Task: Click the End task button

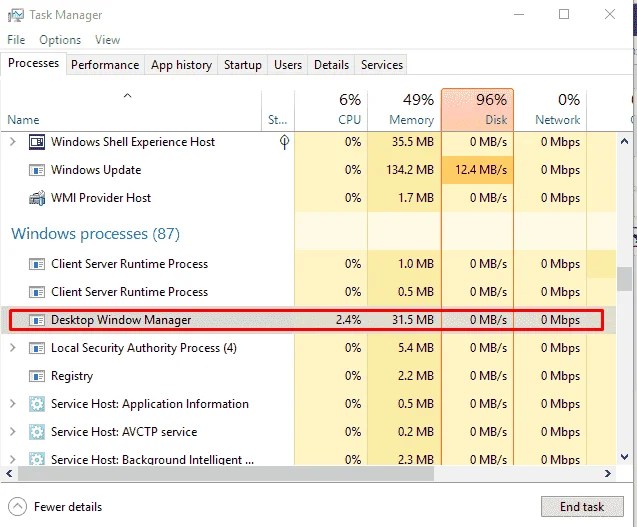Action: (582, 507)
